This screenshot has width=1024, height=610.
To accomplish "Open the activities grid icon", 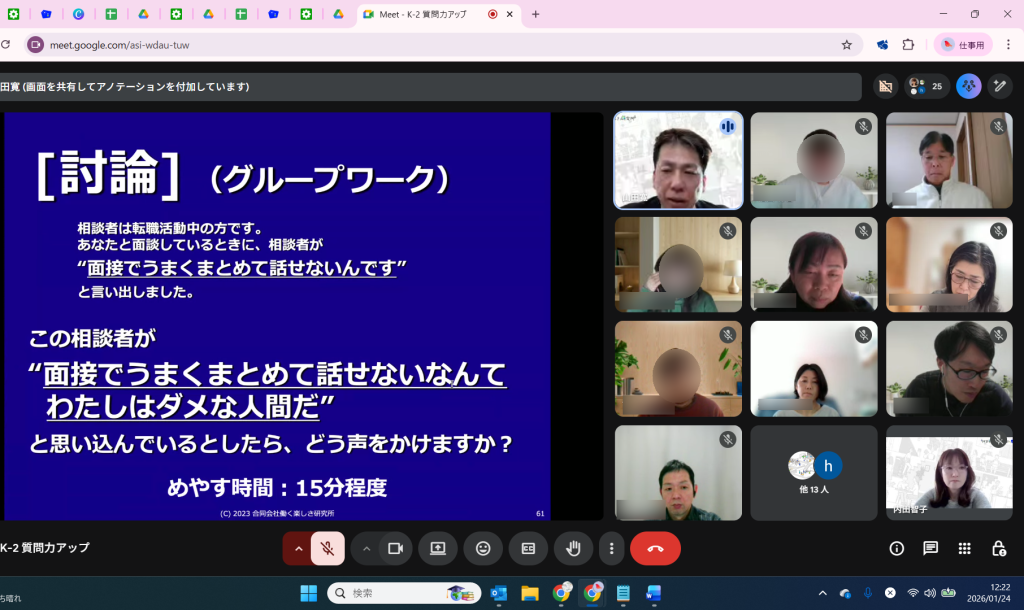I will [964, 548].
